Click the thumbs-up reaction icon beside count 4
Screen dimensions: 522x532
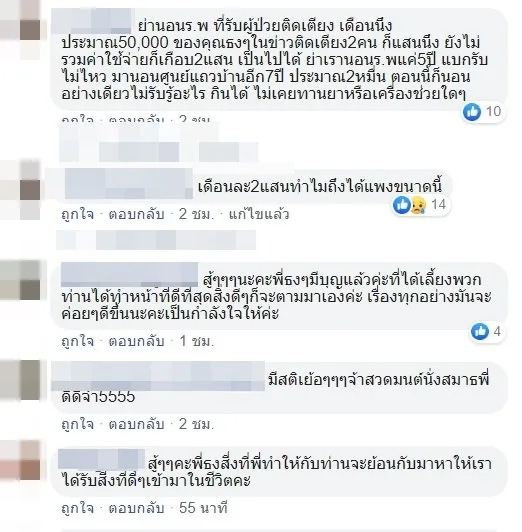coord(480,331)
